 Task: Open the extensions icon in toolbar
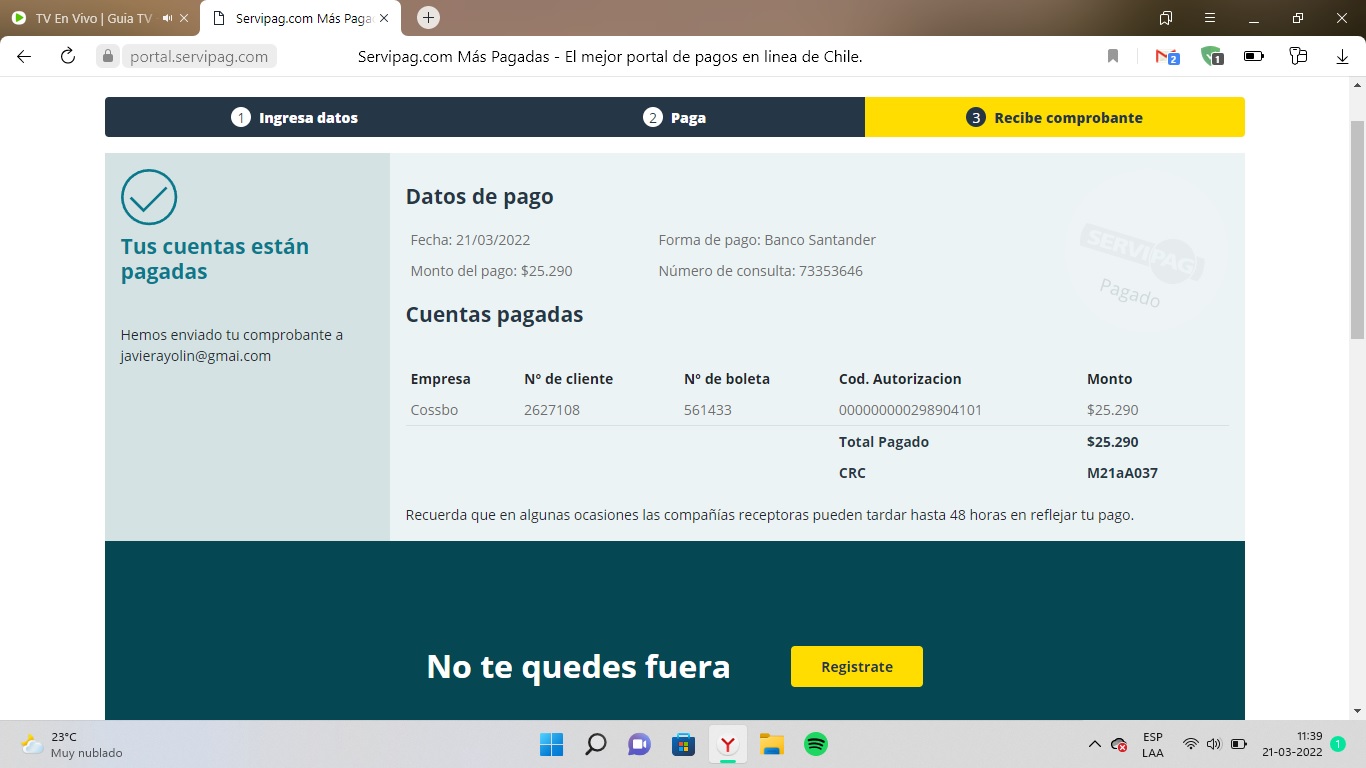[x=1298, y=57]
